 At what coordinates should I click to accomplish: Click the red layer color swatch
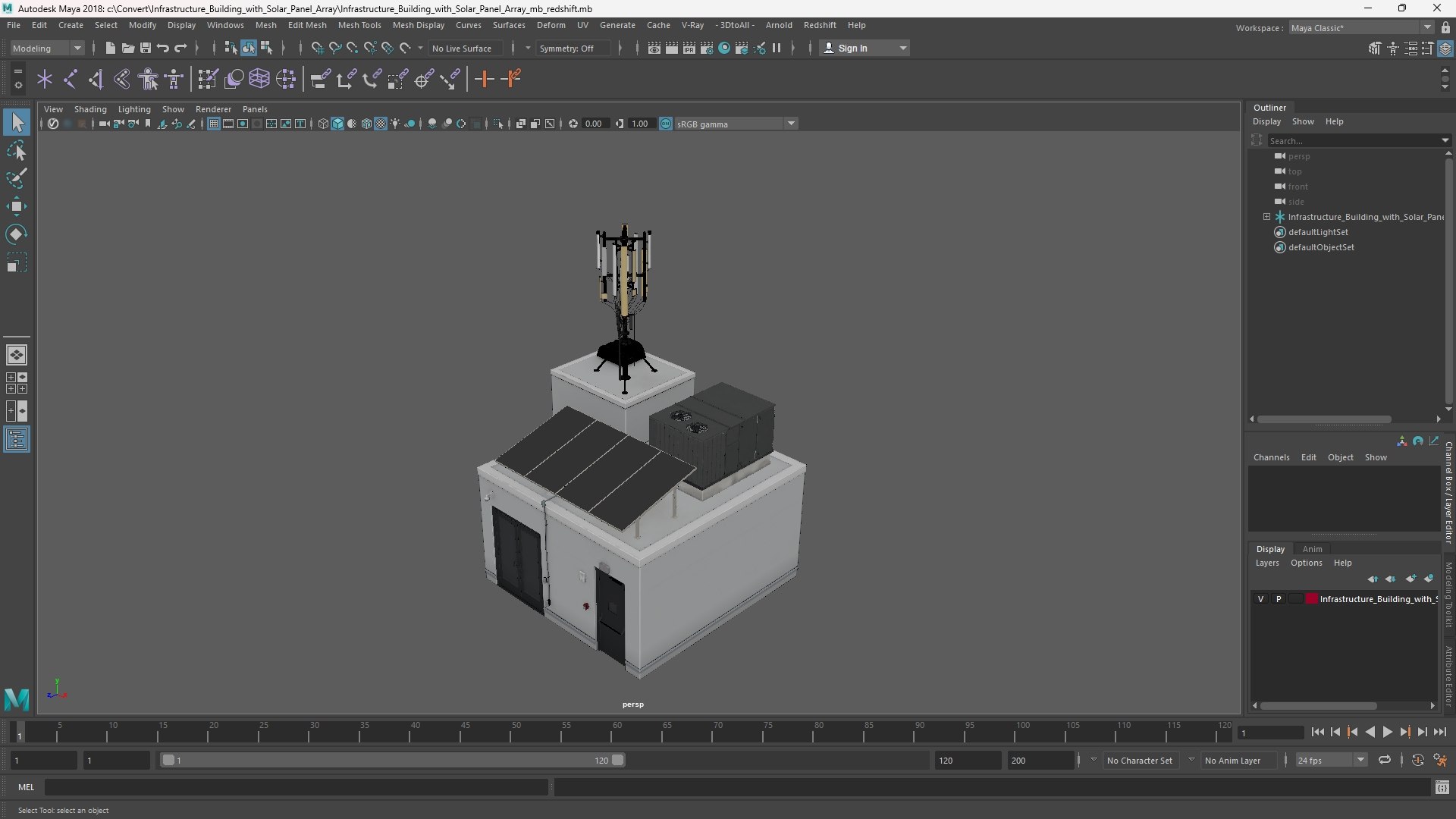pos(1311,599)
